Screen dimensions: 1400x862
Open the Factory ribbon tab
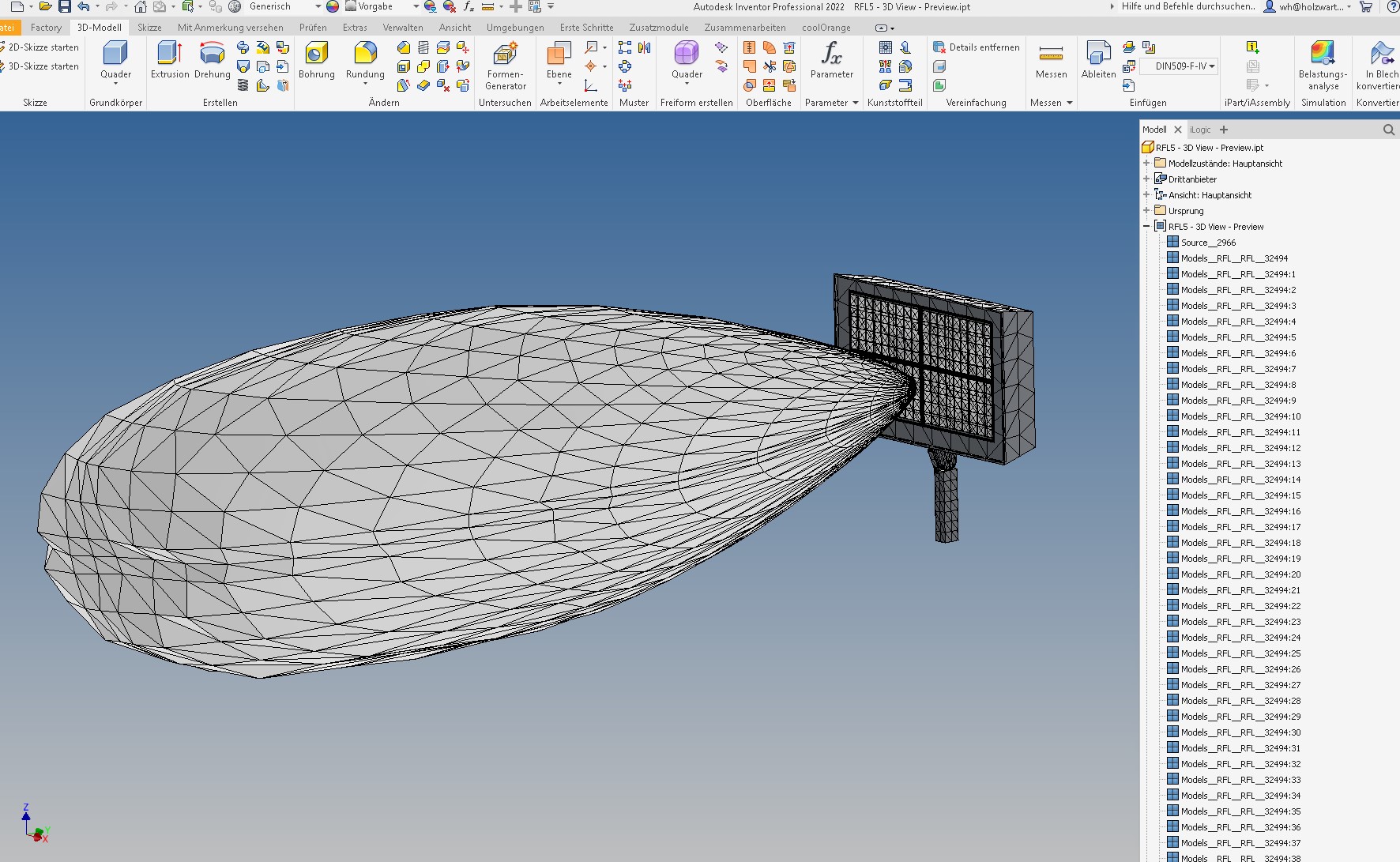tap(46, 28)
